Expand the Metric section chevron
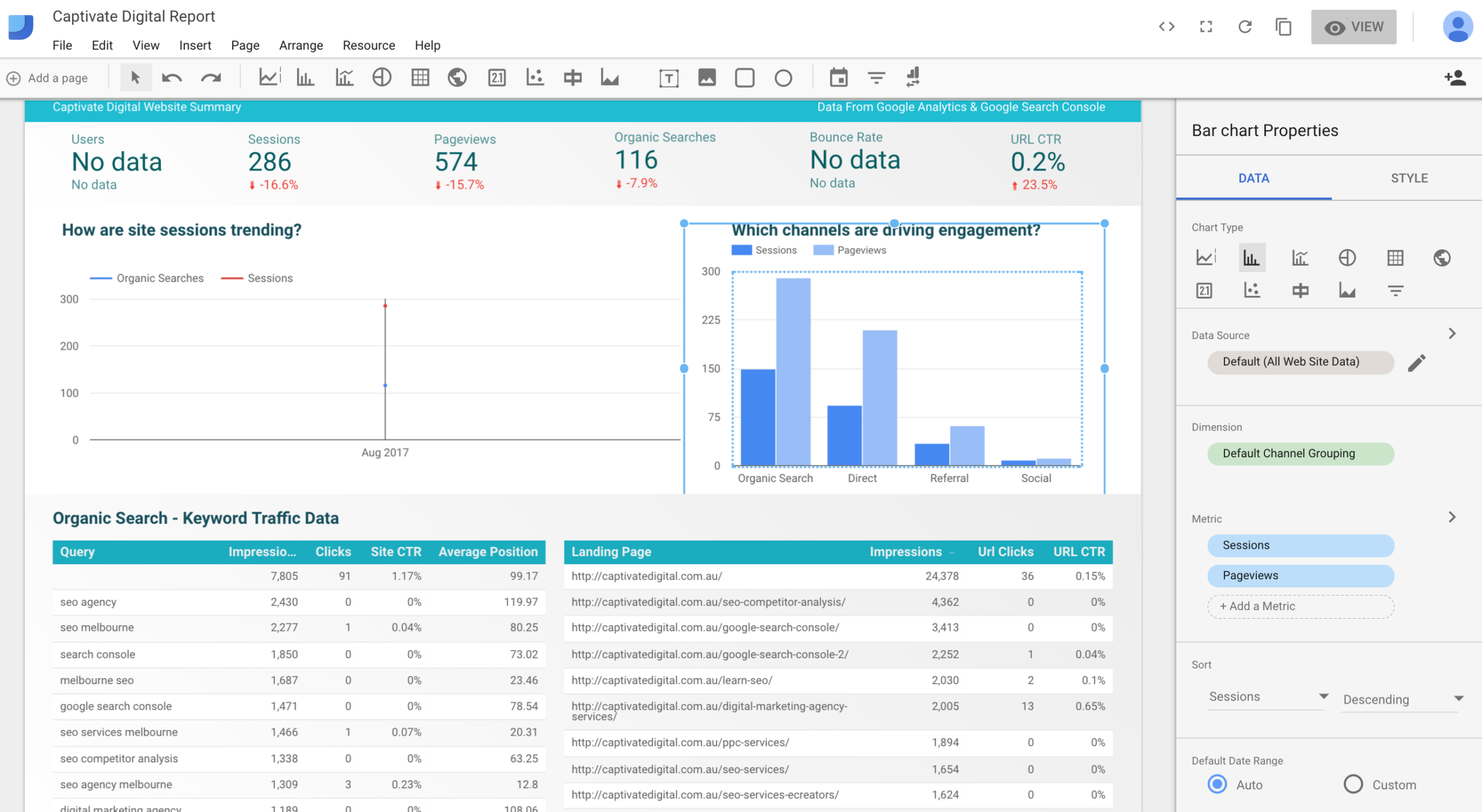This screenshot has height=812, width=1482. coord(1452,517)
